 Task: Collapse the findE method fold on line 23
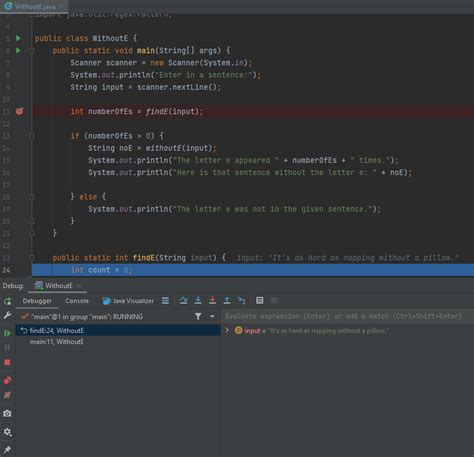click(x=32, y=258)
